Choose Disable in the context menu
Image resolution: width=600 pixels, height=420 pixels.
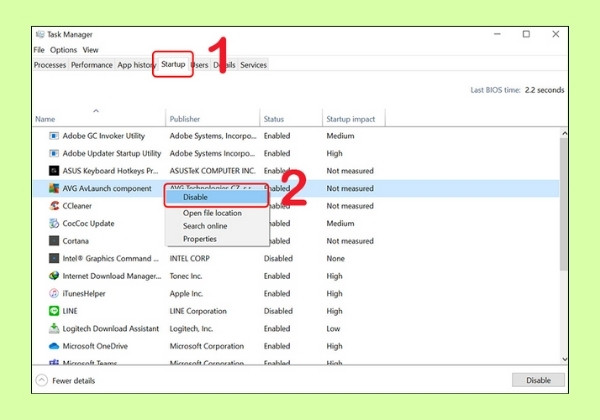click(217, 197)
